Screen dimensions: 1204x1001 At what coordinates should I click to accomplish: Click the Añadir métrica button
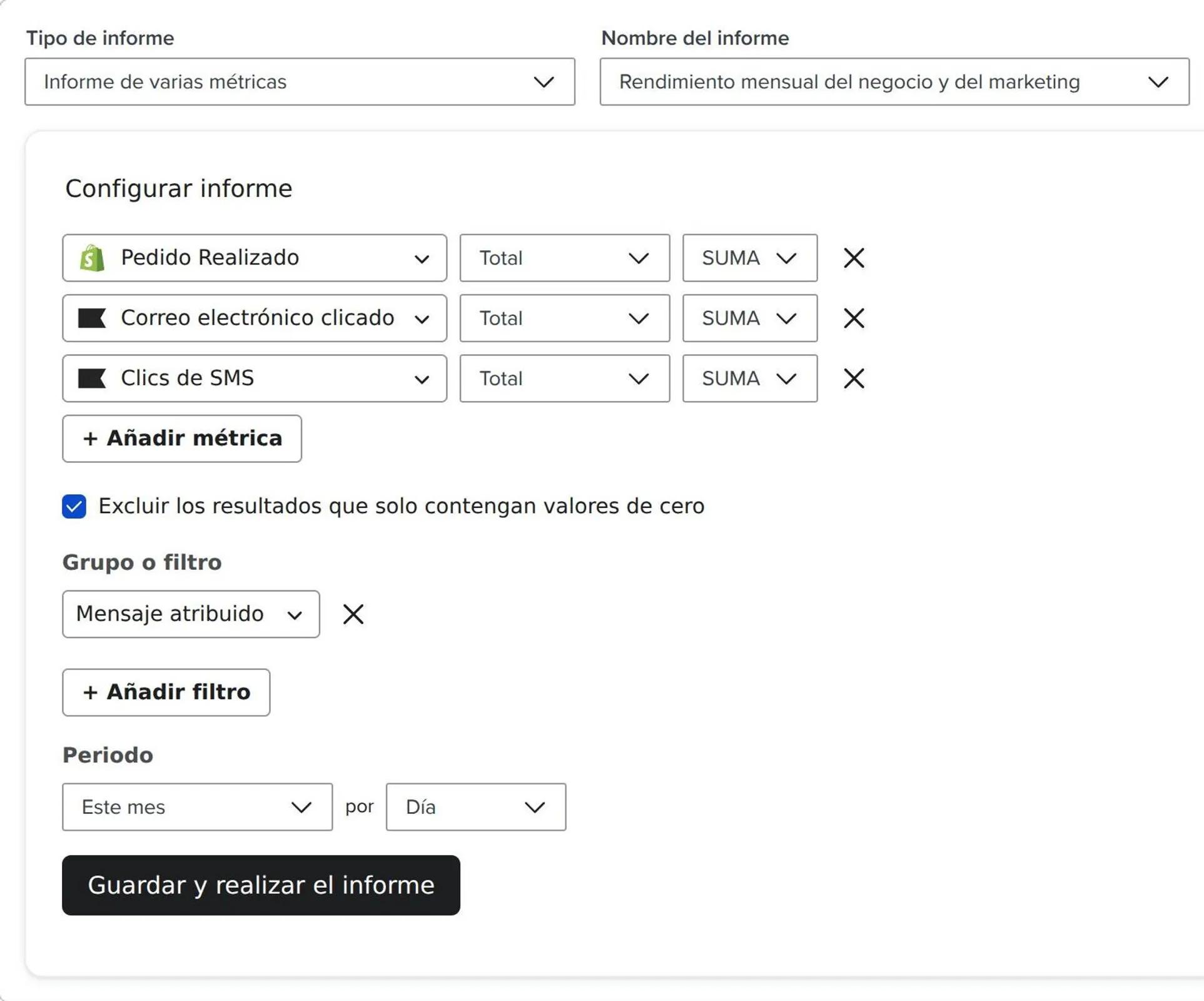182,439
